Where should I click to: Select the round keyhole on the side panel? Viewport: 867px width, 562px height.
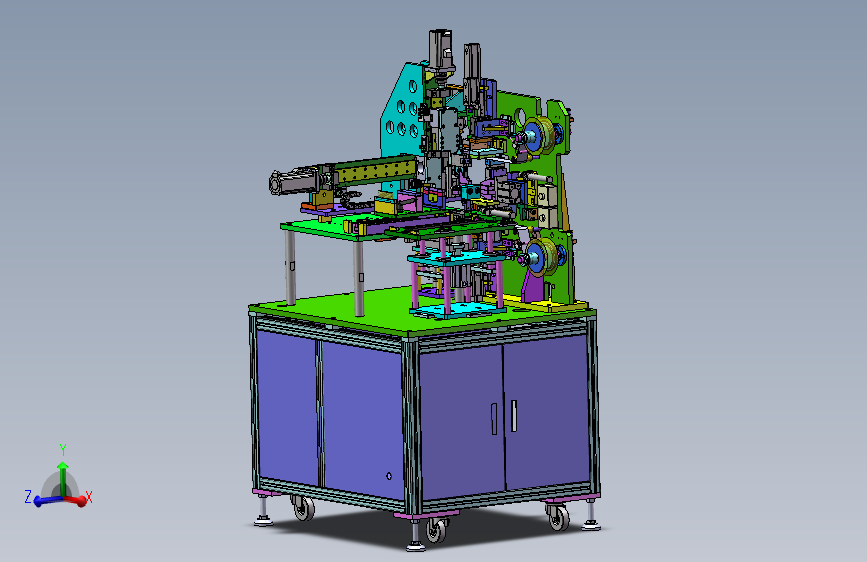[389, 476]
